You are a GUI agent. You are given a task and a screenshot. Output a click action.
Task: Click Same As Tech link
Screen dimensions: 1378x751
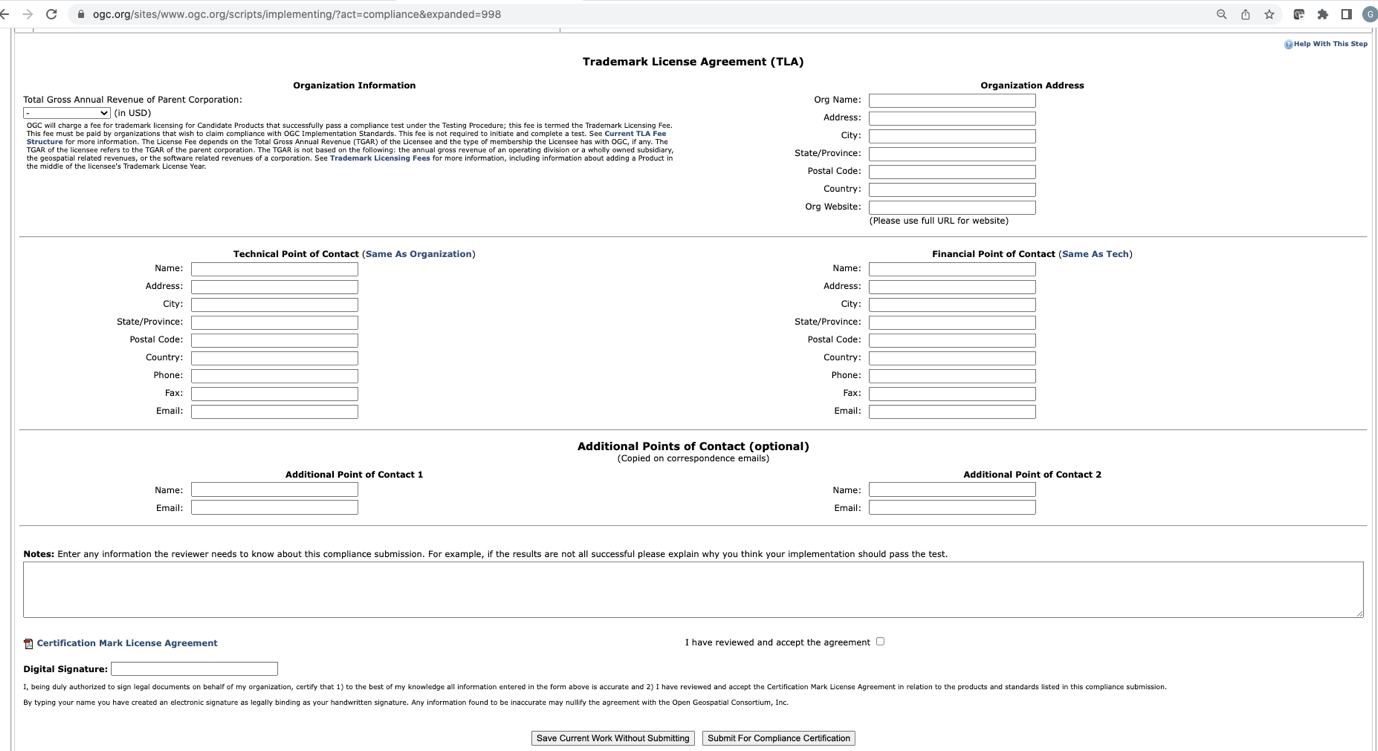pyautogui.click(x=1095, y=254)
